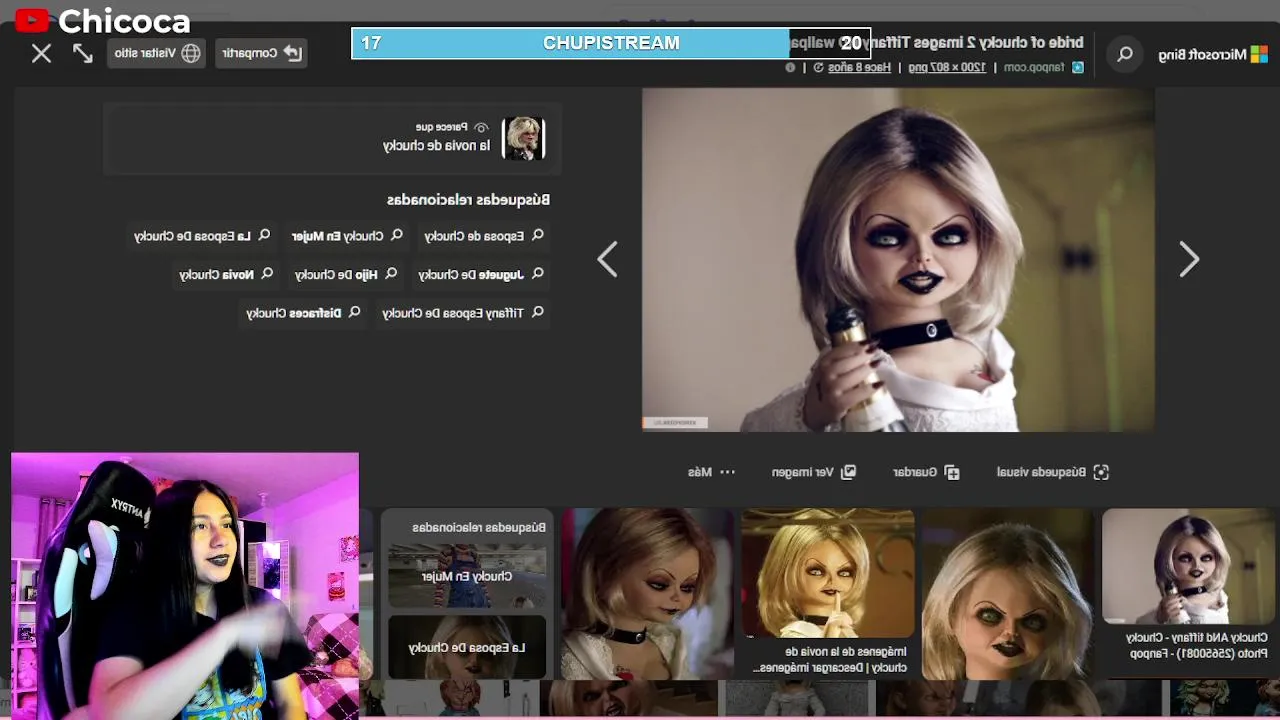Viewport: 1280px width, 720px height.
Task: Click the CHUPISTREAM progress bar
Action: pos(611,43)
